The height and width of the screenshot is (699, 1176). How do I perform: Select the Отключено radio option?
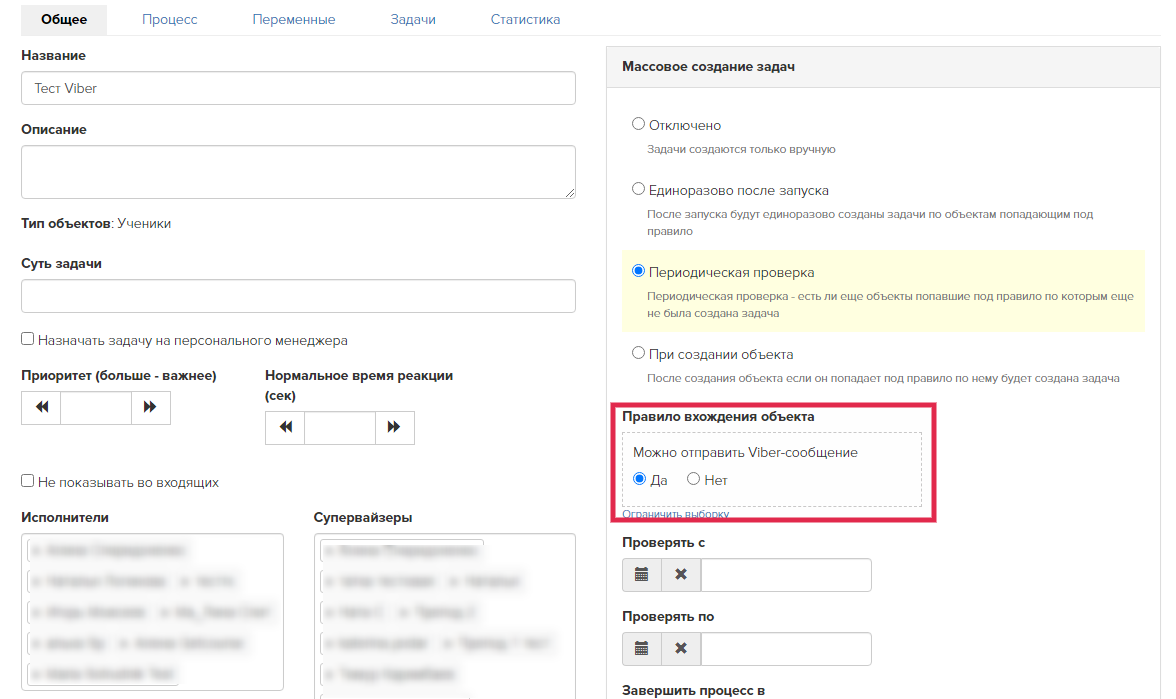point(638,125)
